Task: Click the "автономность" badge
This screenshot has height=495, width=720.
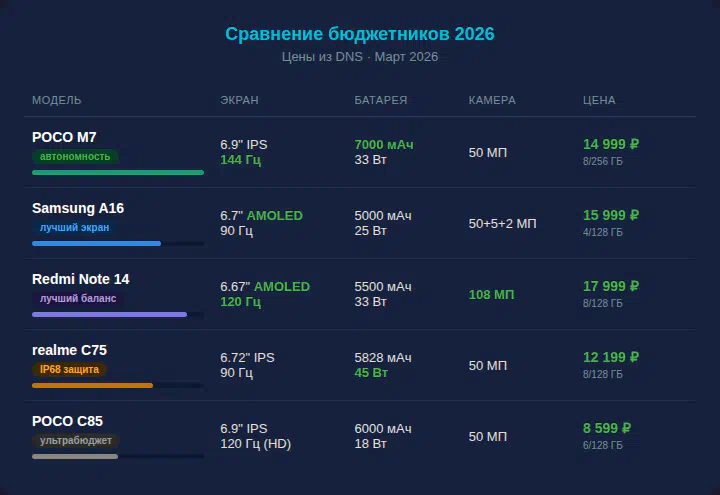Action: [x=75, y=157]
